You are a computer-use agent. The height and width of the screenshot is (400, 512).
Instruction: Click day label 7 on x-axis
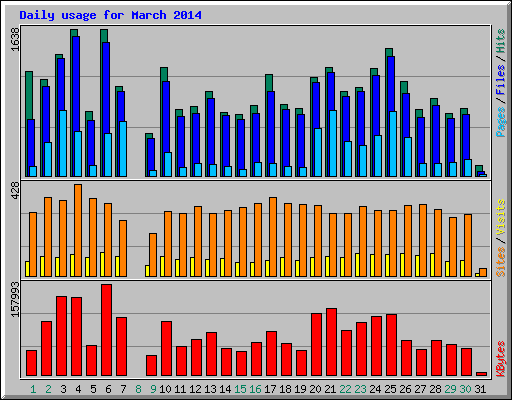pyautogui.click(x=123, y=389)
